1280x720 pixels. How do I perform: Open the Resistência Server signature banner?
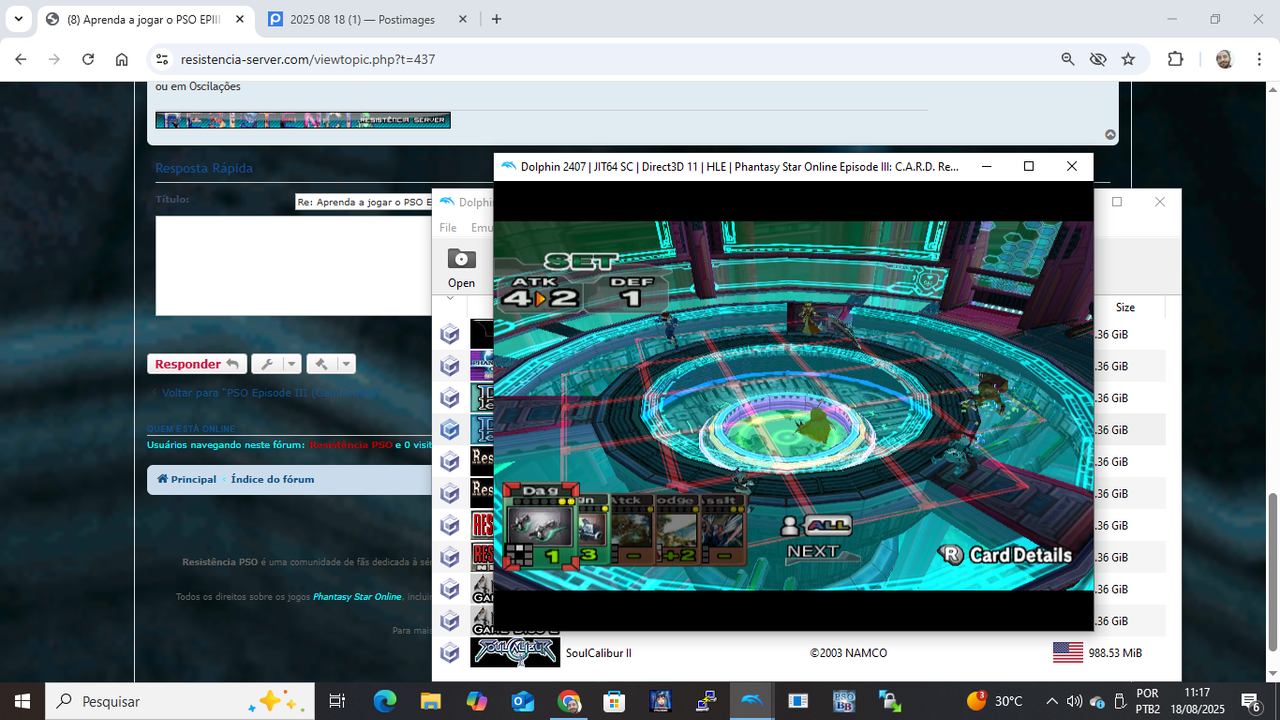(303, 120)
